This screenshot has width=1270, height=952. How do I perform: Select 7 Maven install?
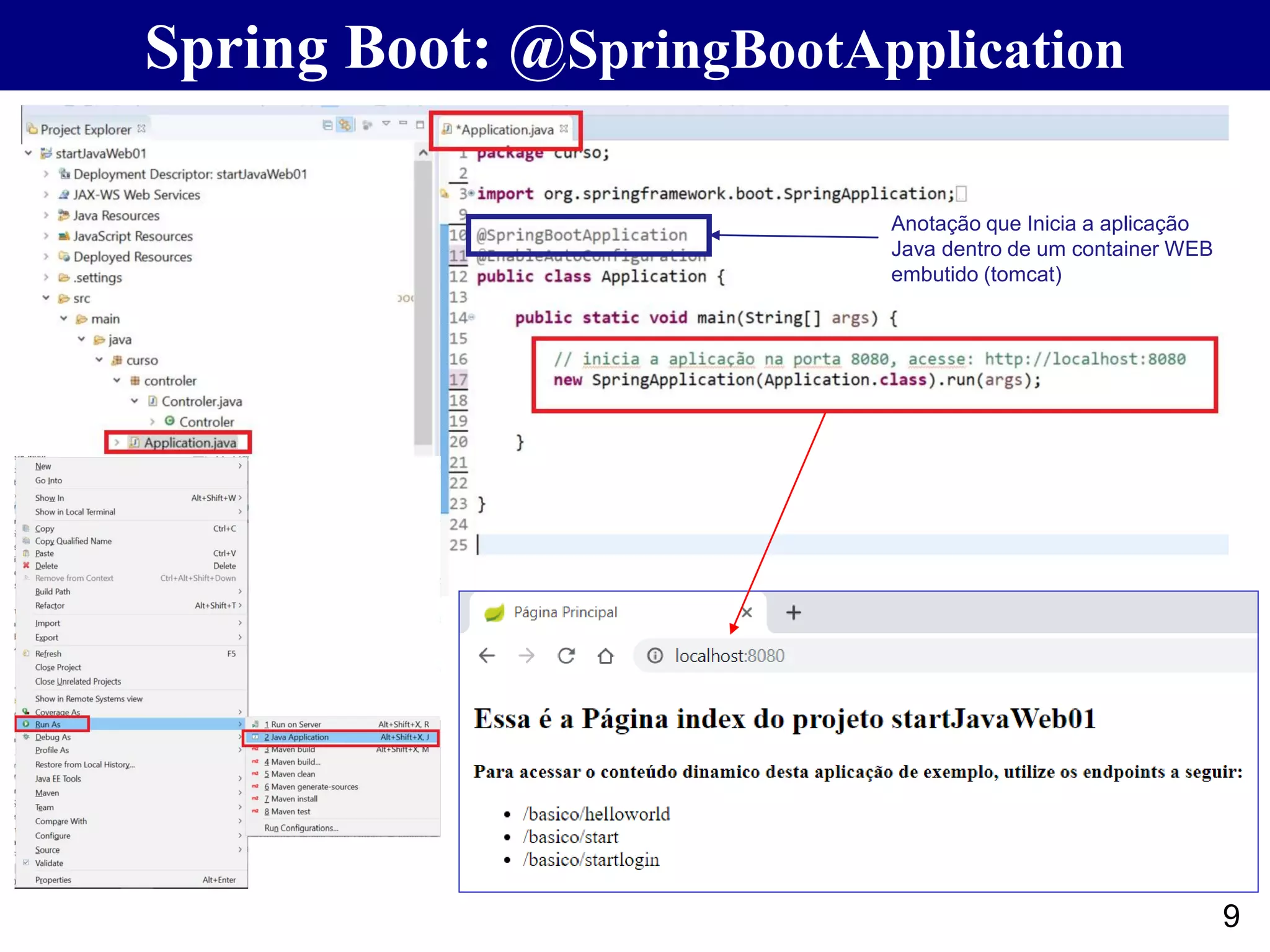point(343,799)
